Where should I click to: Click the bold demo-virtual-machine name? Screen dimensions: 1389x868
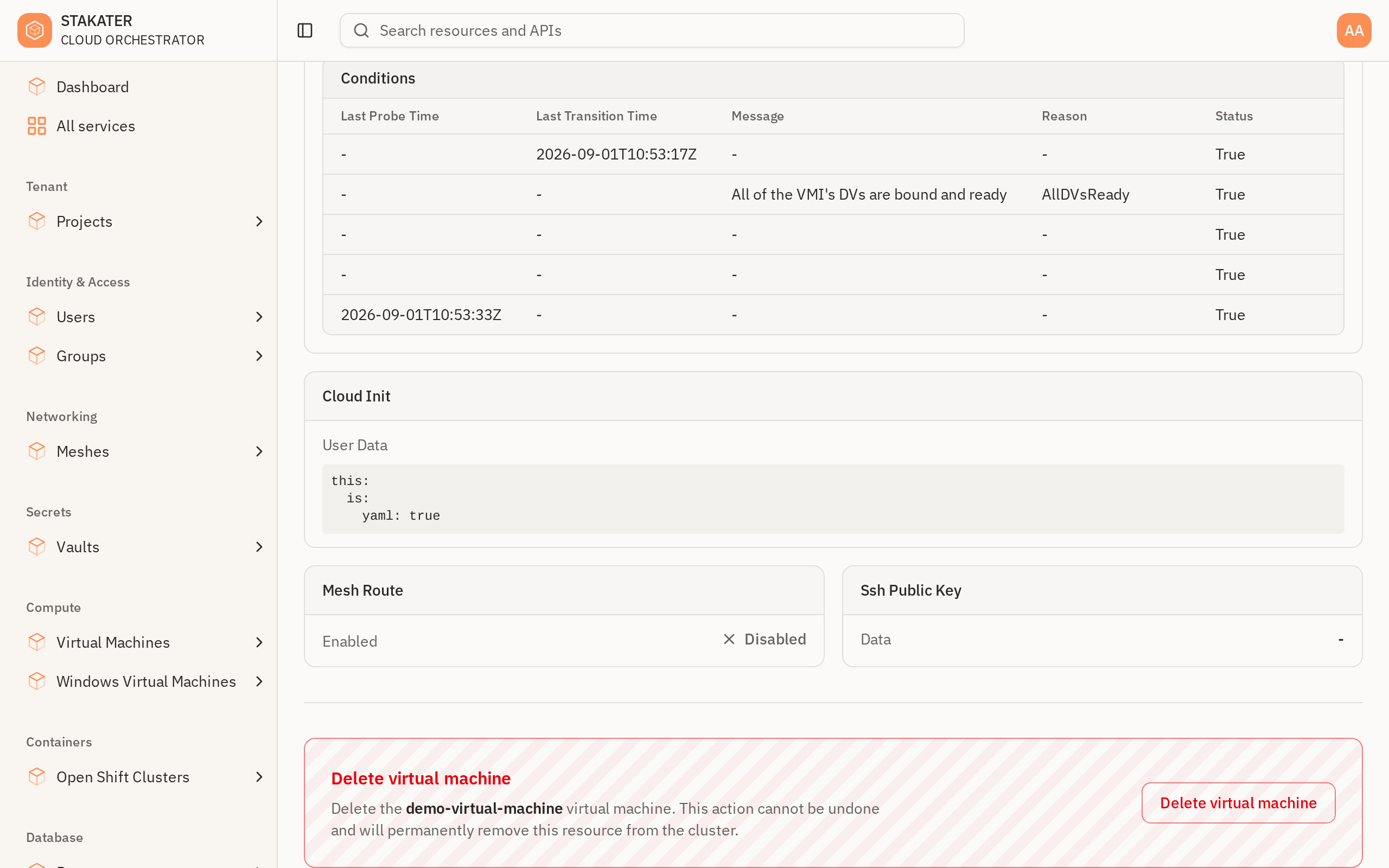click(484, 808)
